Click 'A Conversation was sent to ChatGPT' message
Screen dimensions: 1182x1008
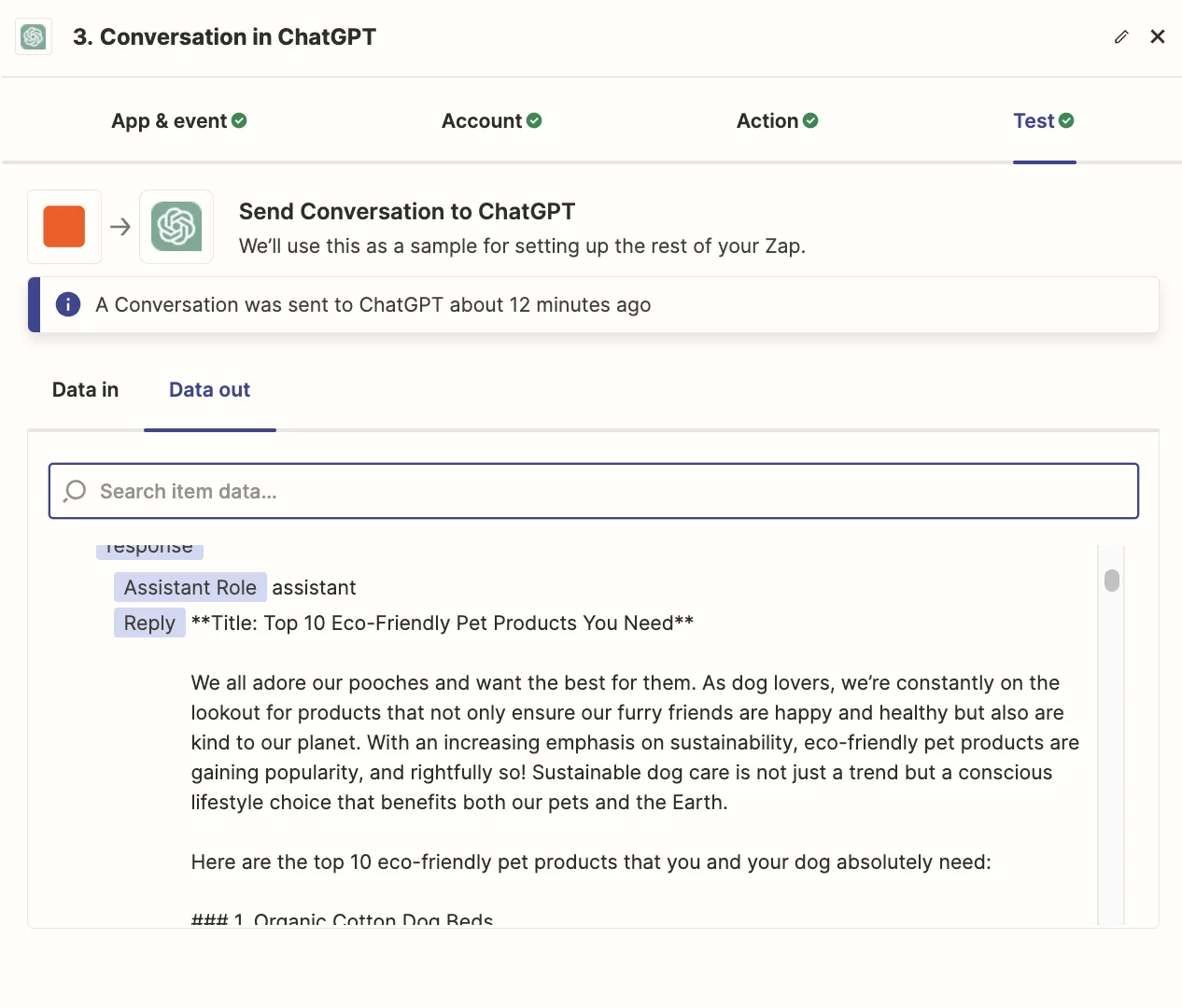(x=373, y=305)
